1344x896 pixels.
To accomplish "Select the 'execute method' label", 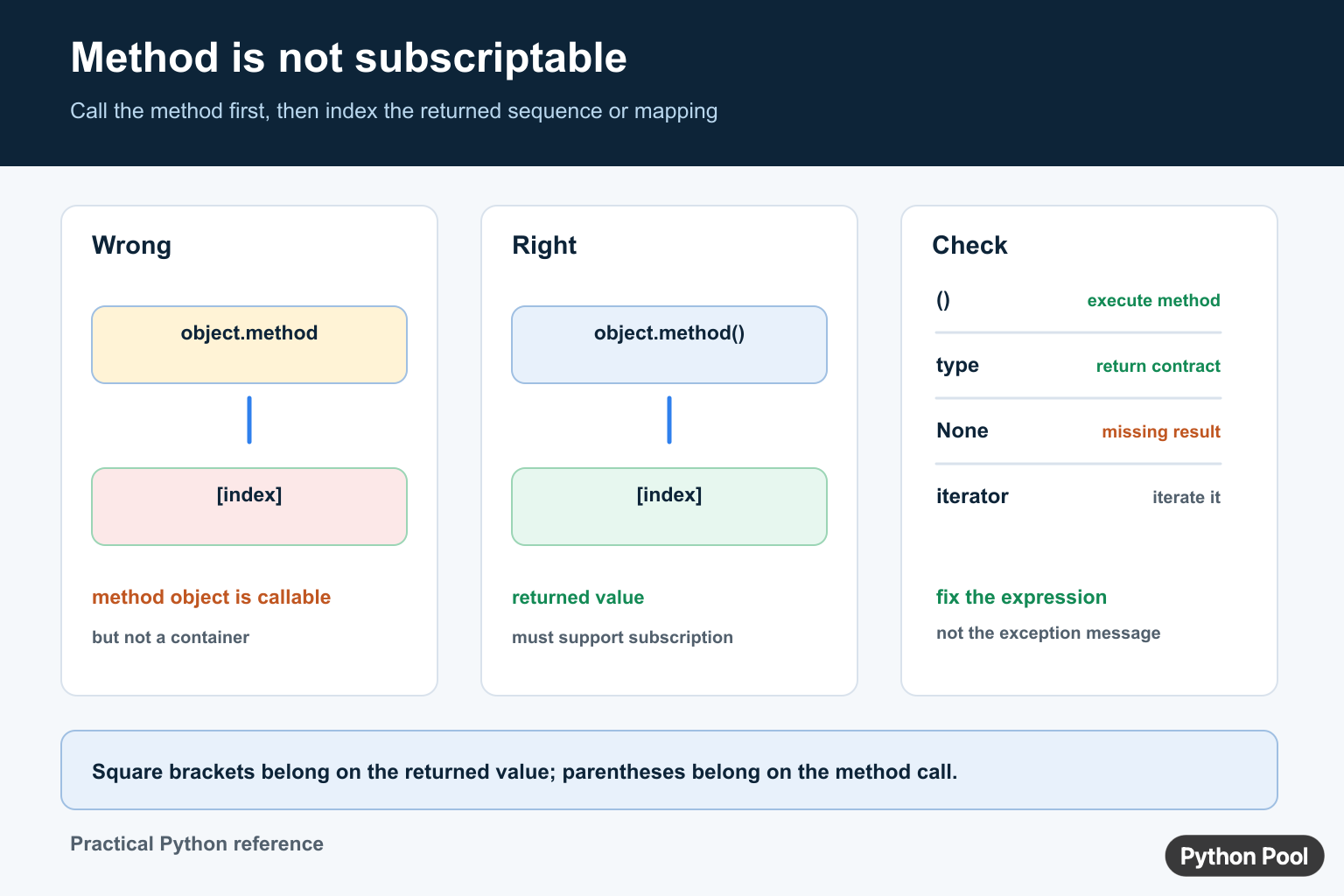I will 1153,300.
